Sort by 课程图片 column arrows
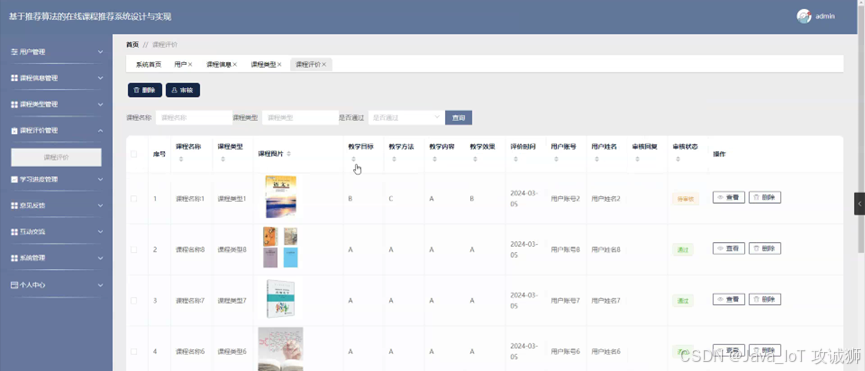 point(289,154)
